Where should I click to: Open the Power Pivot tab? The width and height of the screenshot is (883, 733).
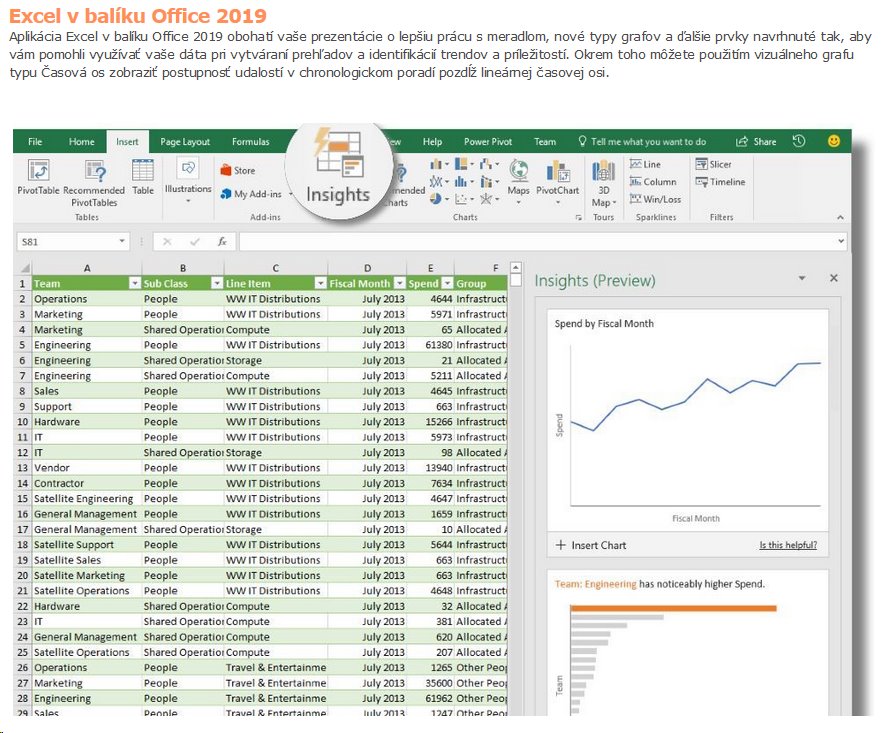coord(487,142)
